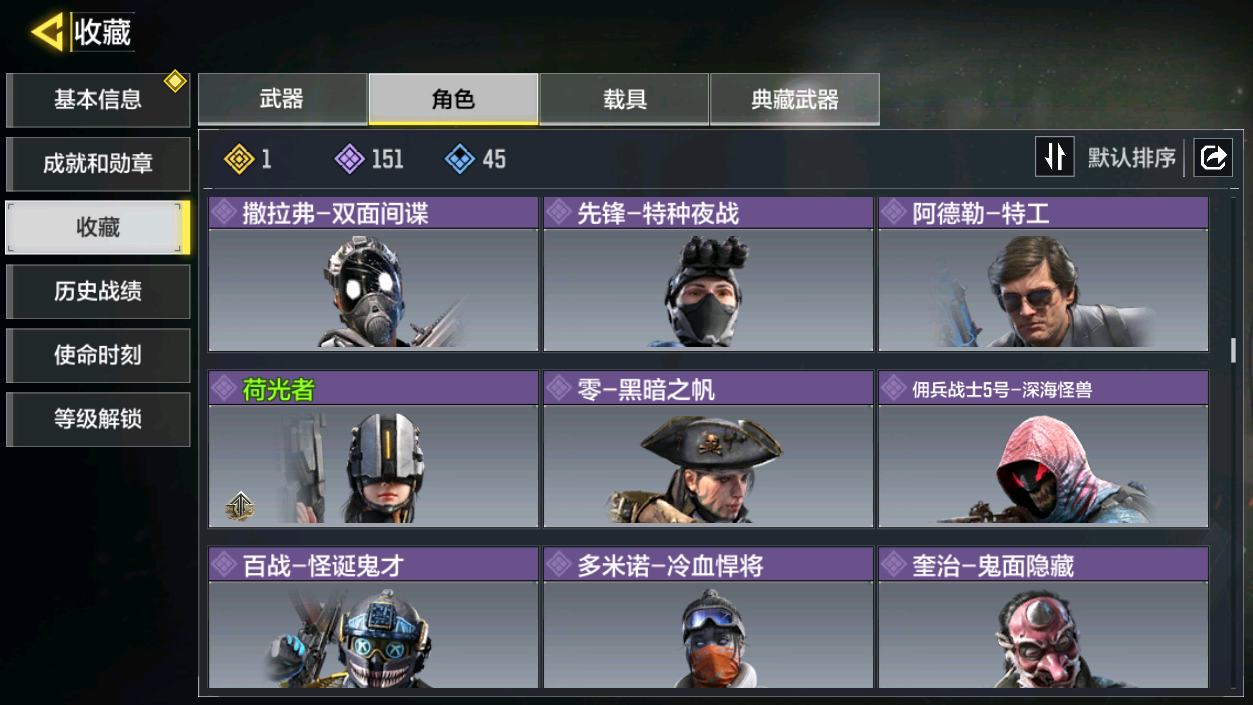This screenshot has width=1253, height=705.
Task: Open 成就和勋章 in the sidebar
Action: pyautogui.click(x=98, y=164)
